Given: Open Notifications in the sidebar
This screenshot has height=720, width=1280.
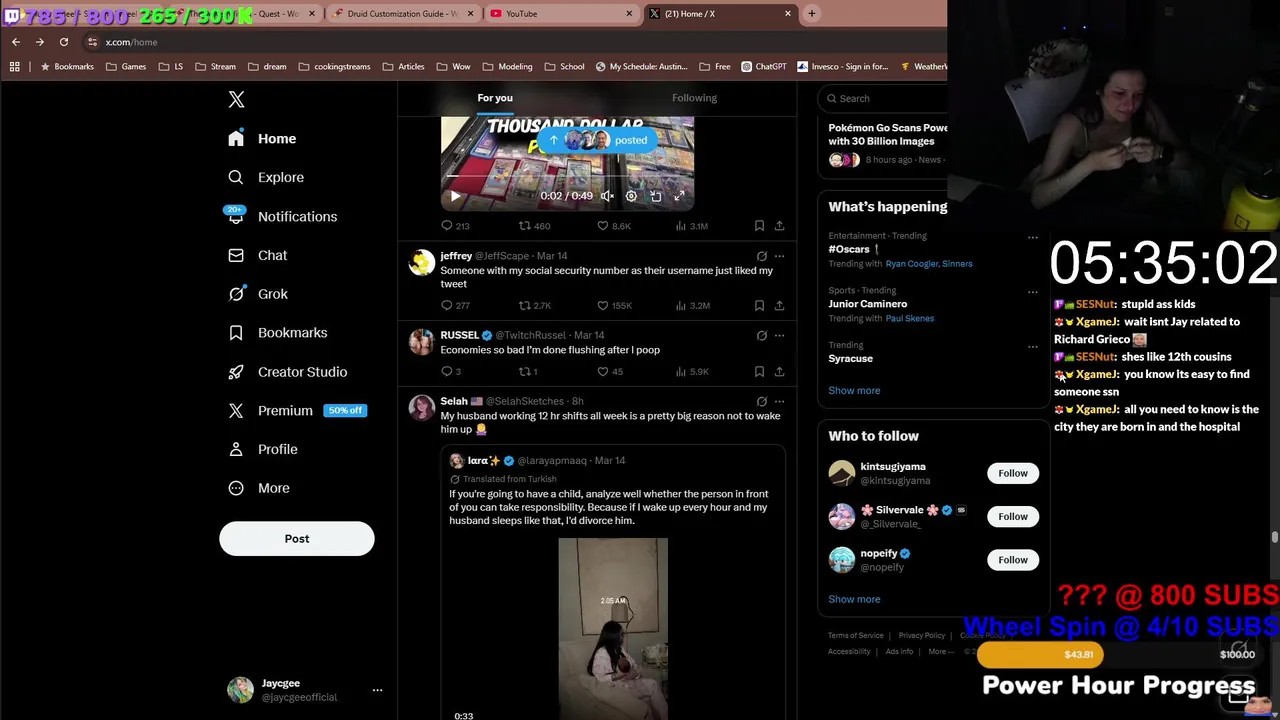Looking at the screenshot, I should 282,216.
